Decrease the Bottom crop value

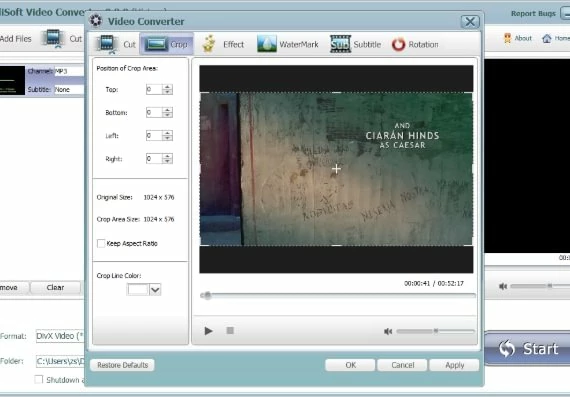168,115
